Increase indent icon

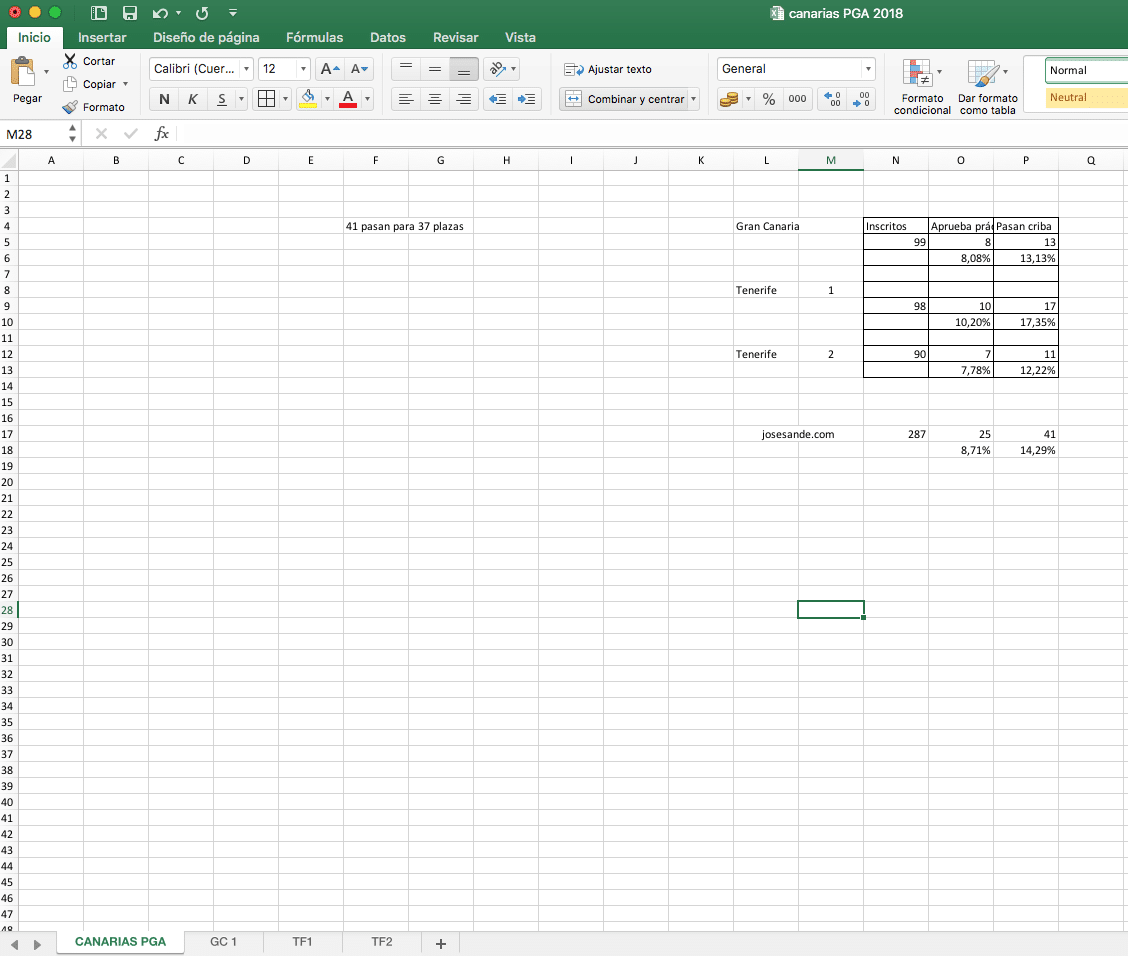tap(527, 99)
